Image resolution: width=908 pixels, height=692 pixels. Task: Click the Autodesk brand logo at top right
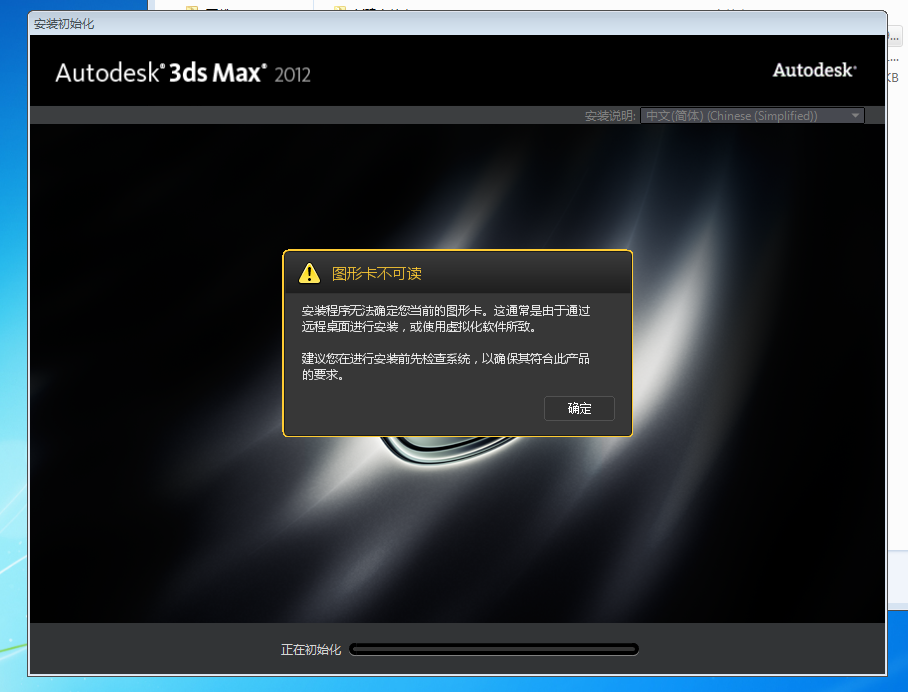click(x=814, y=70)
